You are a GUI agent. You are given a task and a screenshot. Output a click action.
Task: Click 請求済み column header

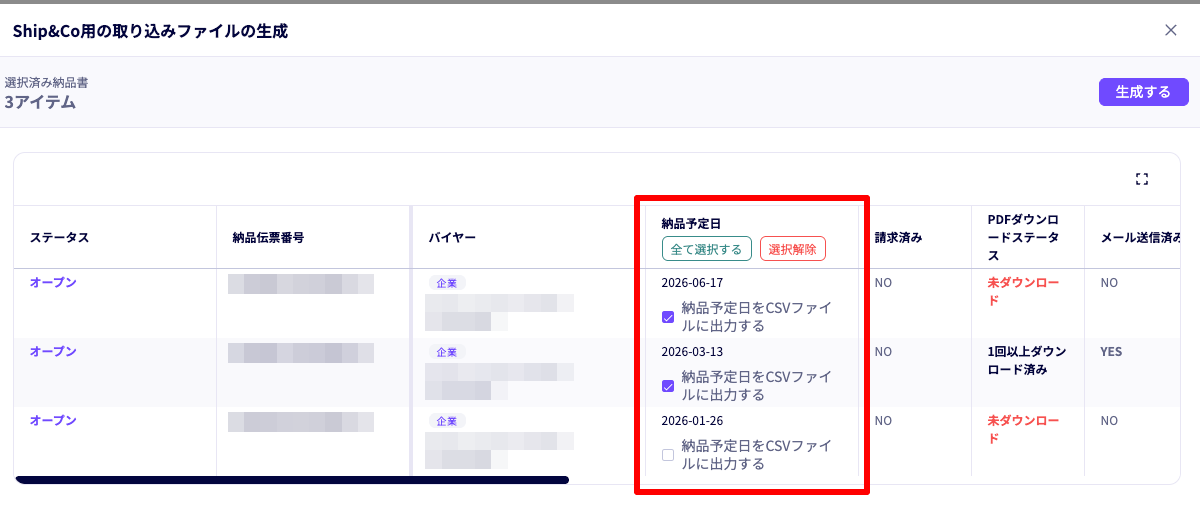point(898,238)
